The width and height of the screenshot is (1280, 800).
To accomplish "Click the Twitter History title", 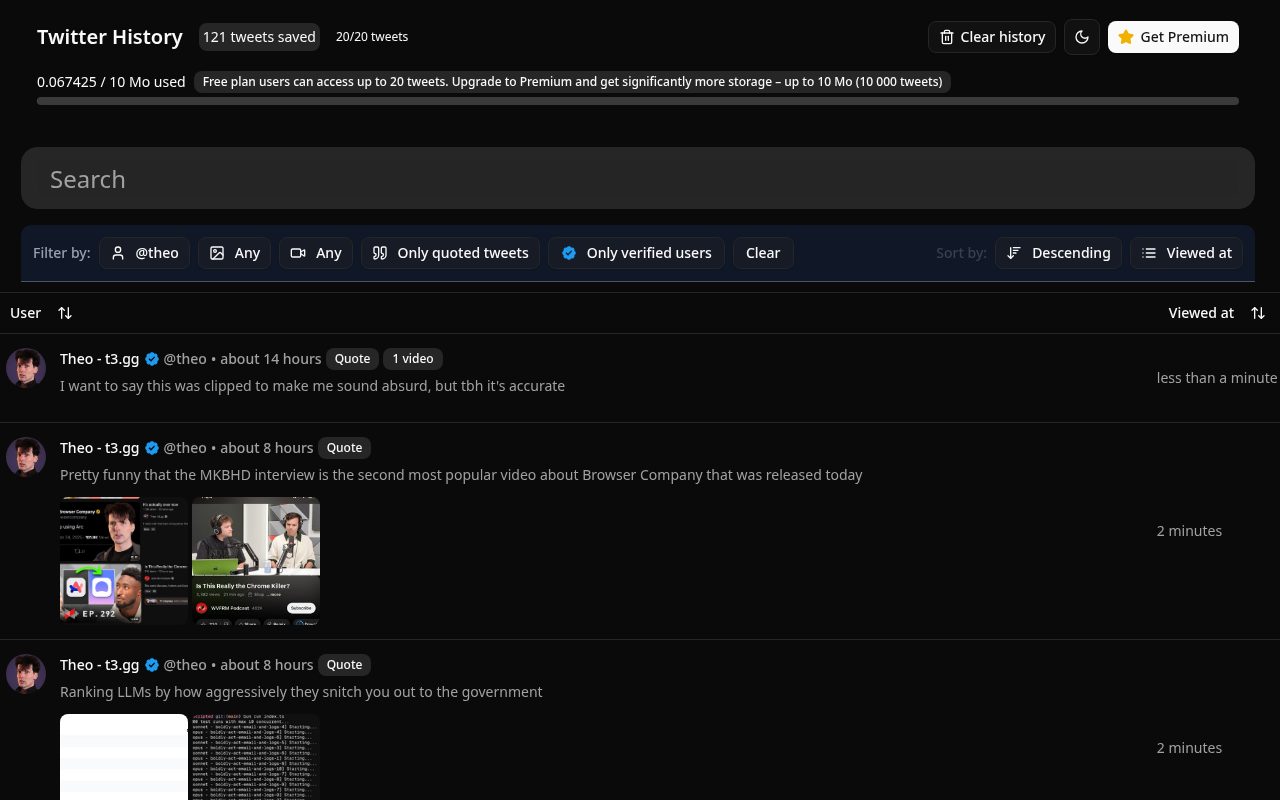I will pos(110,37).
